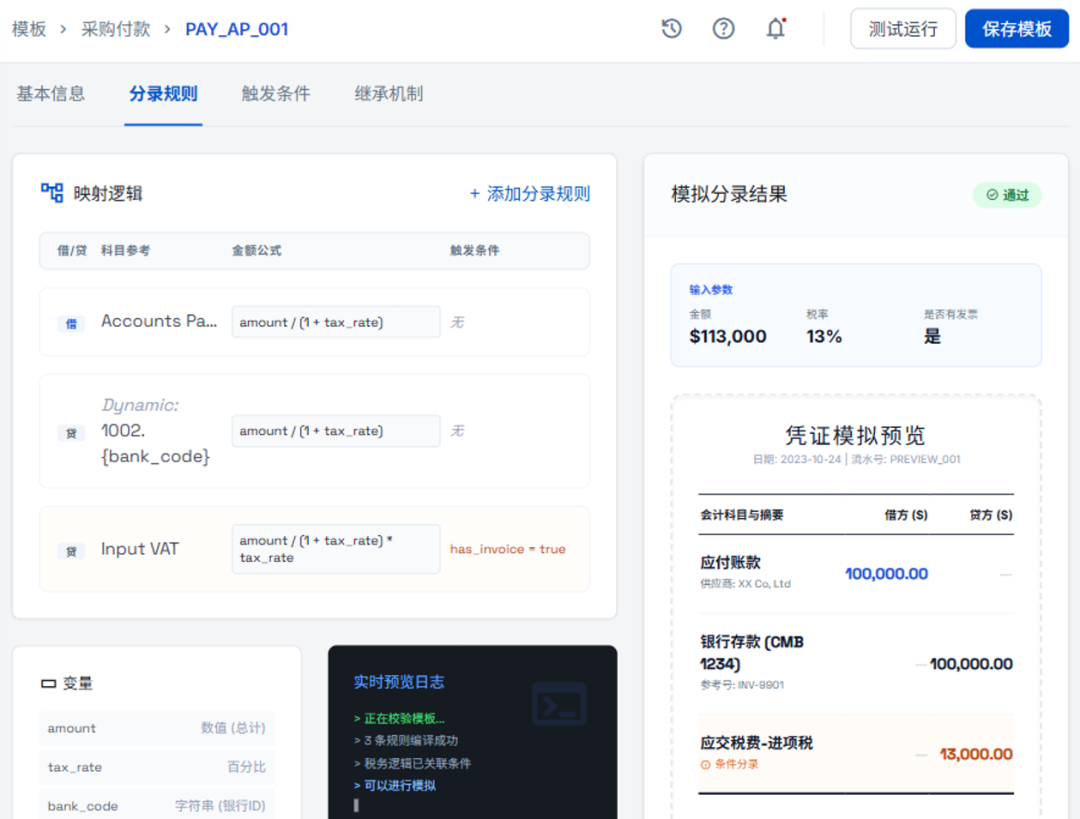Click the 触发条件 column header in the table
The width and height of the screenshot is (1080, 819).
[x=475, y=251]
